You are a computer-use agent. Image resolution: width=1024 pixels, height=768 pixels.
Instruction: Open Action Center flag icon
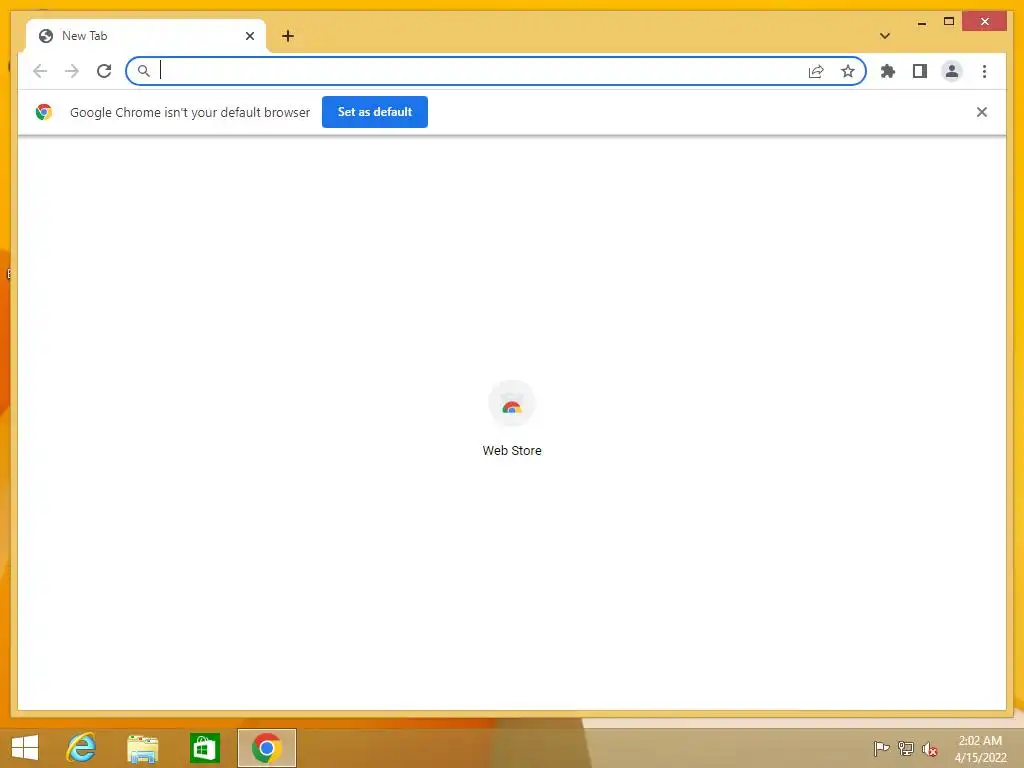point(881,748)
